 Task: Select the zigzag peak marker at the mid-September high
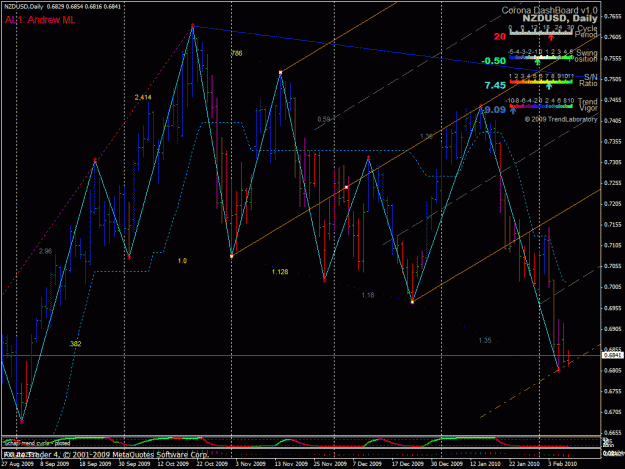(95, 160)
